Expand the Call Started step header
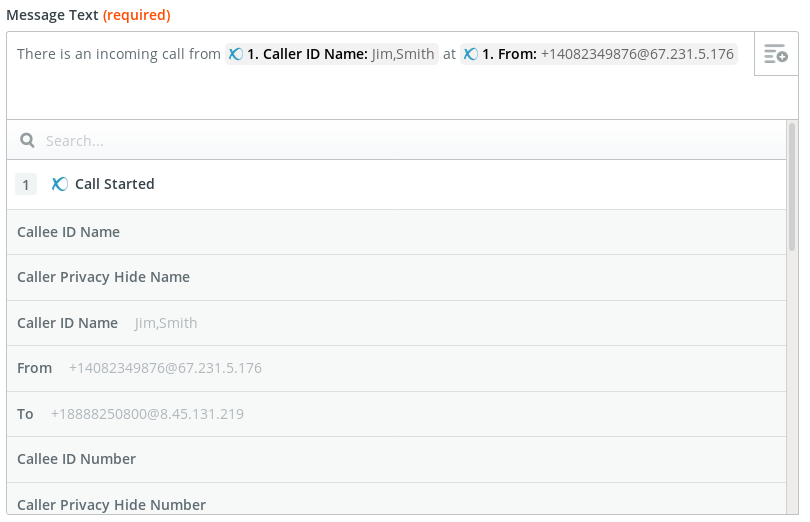Image resolution: width=810 pixels, height=522 pixels. pos(396,185)
